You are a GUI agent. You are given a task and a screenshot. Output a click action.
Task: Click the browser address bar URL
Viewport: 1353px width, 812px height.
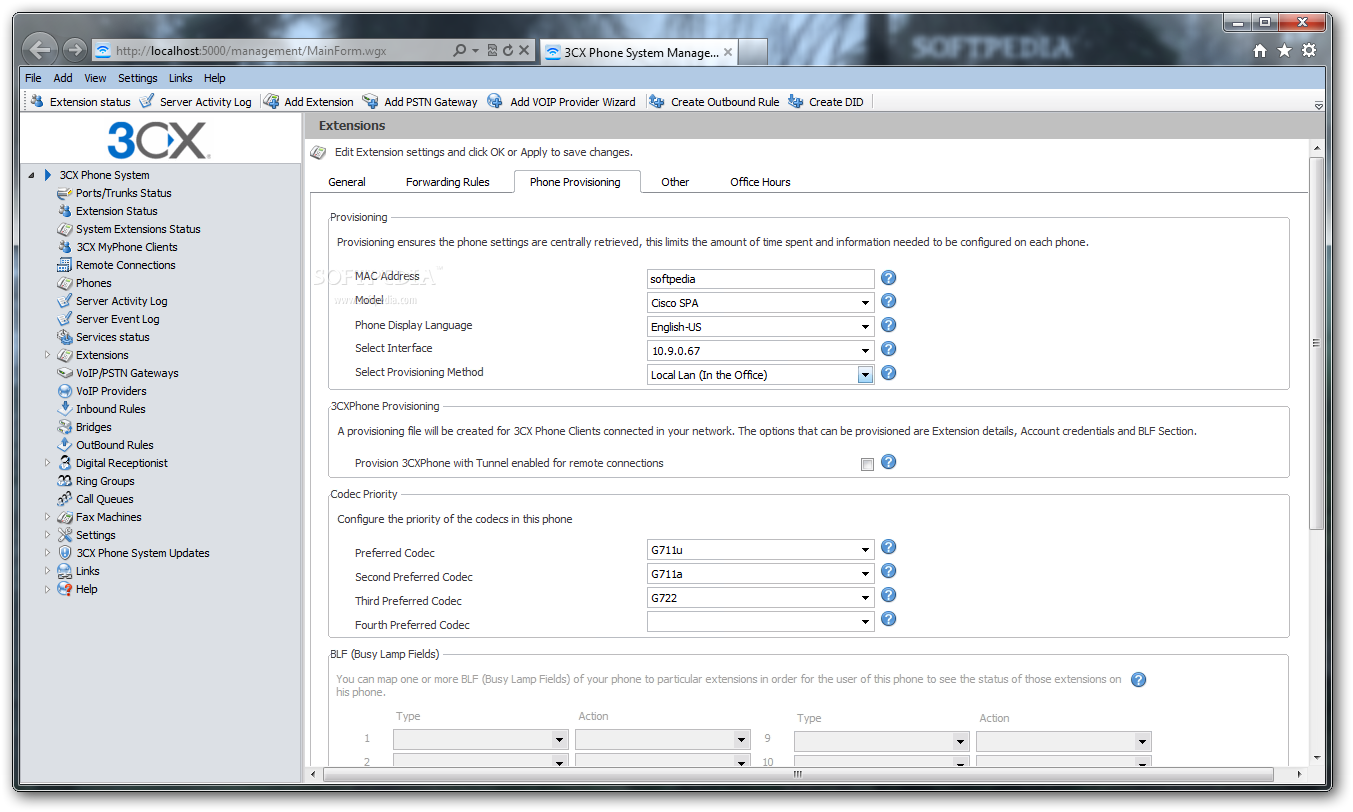(x=250, y=50)
